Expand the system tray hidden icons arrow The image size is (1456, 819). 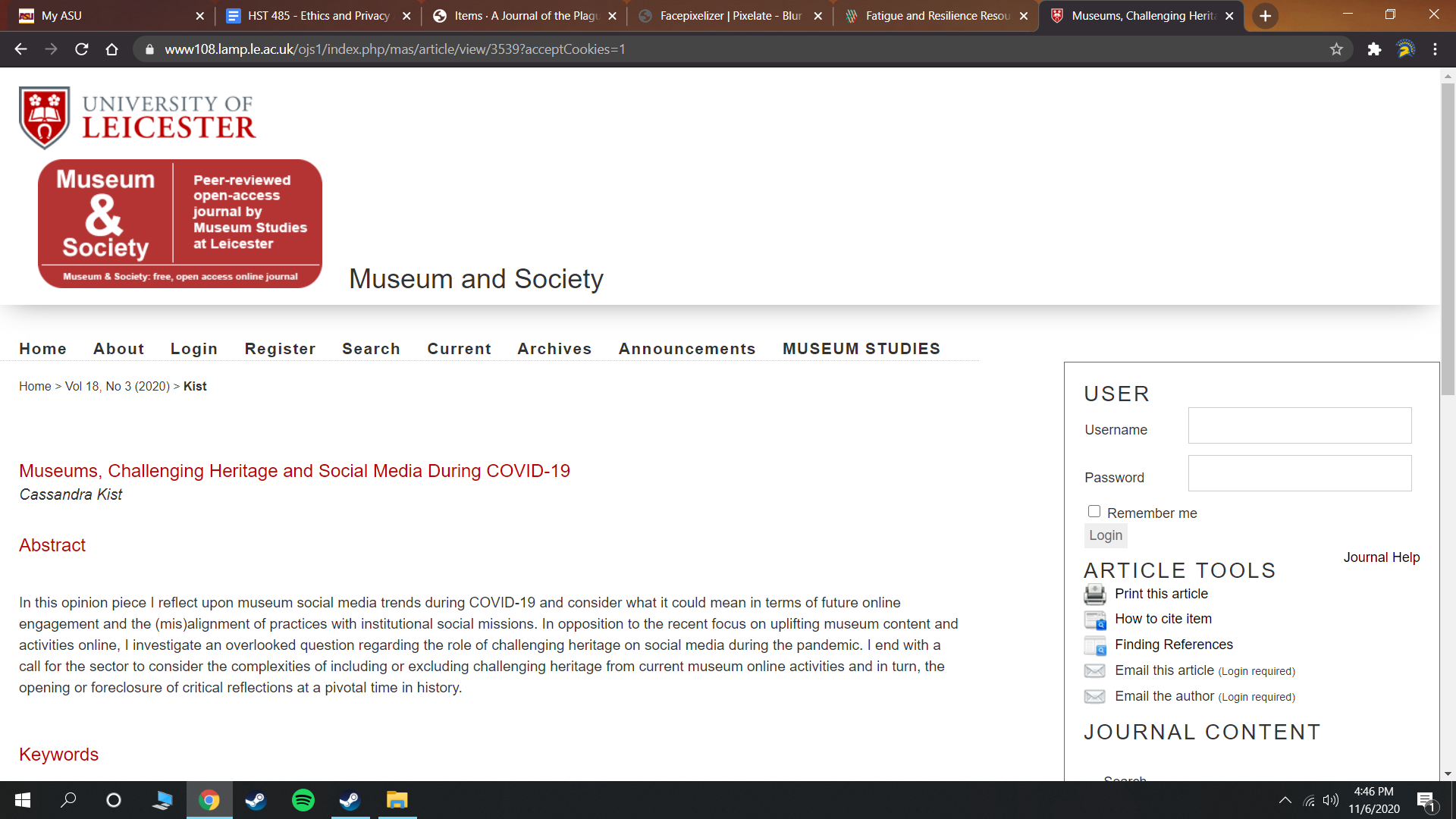[1285, 800]
